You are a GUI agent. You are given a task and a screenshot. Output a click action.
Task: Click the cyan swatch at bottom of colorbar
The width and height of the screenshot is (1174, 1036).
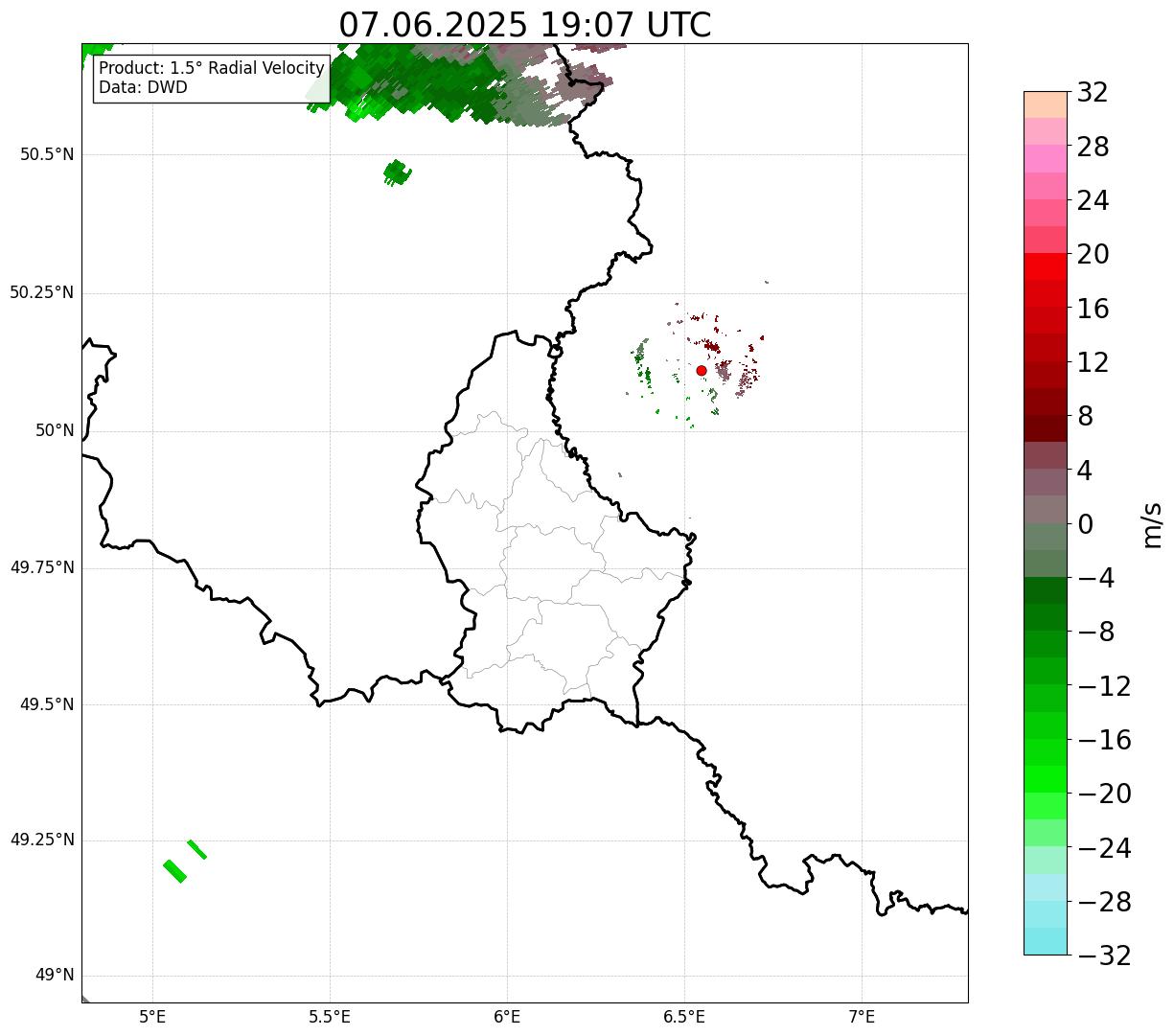click(1046, 941)
